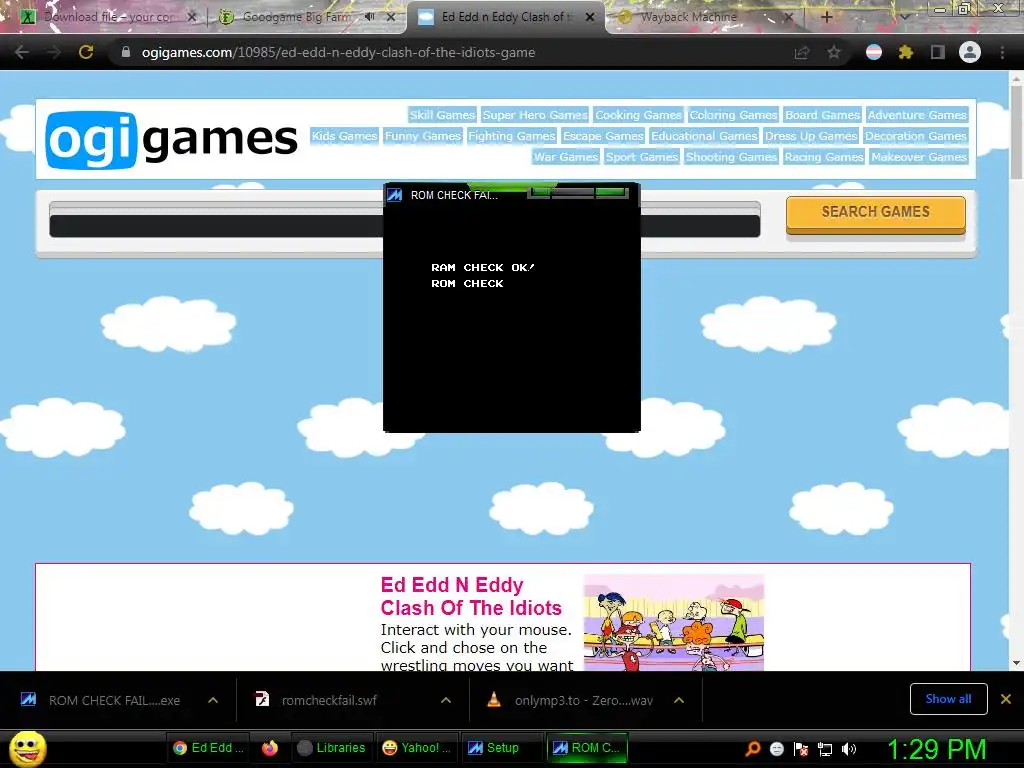The image size is (1024, 768).
Task: Open the smiley Start button
Action: pyautogui.click(x=27, y=748)
